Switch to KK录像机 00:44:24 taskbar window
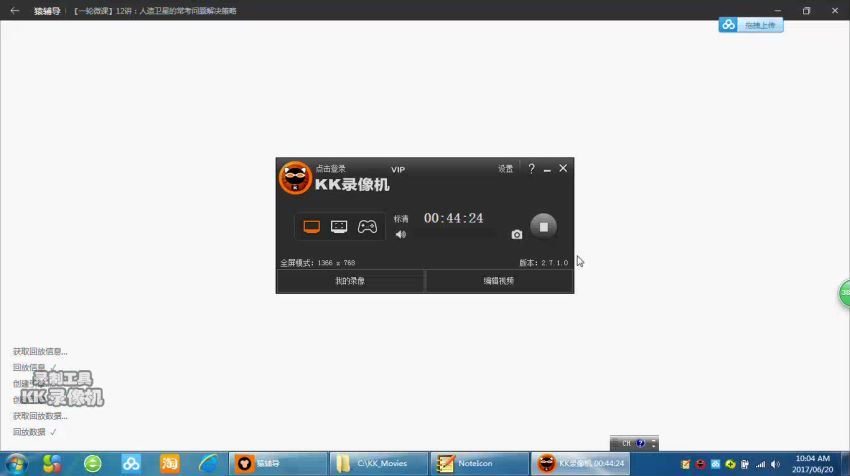Screen dimensions: 850x476 pyautogui.click(x=580, y=464)
